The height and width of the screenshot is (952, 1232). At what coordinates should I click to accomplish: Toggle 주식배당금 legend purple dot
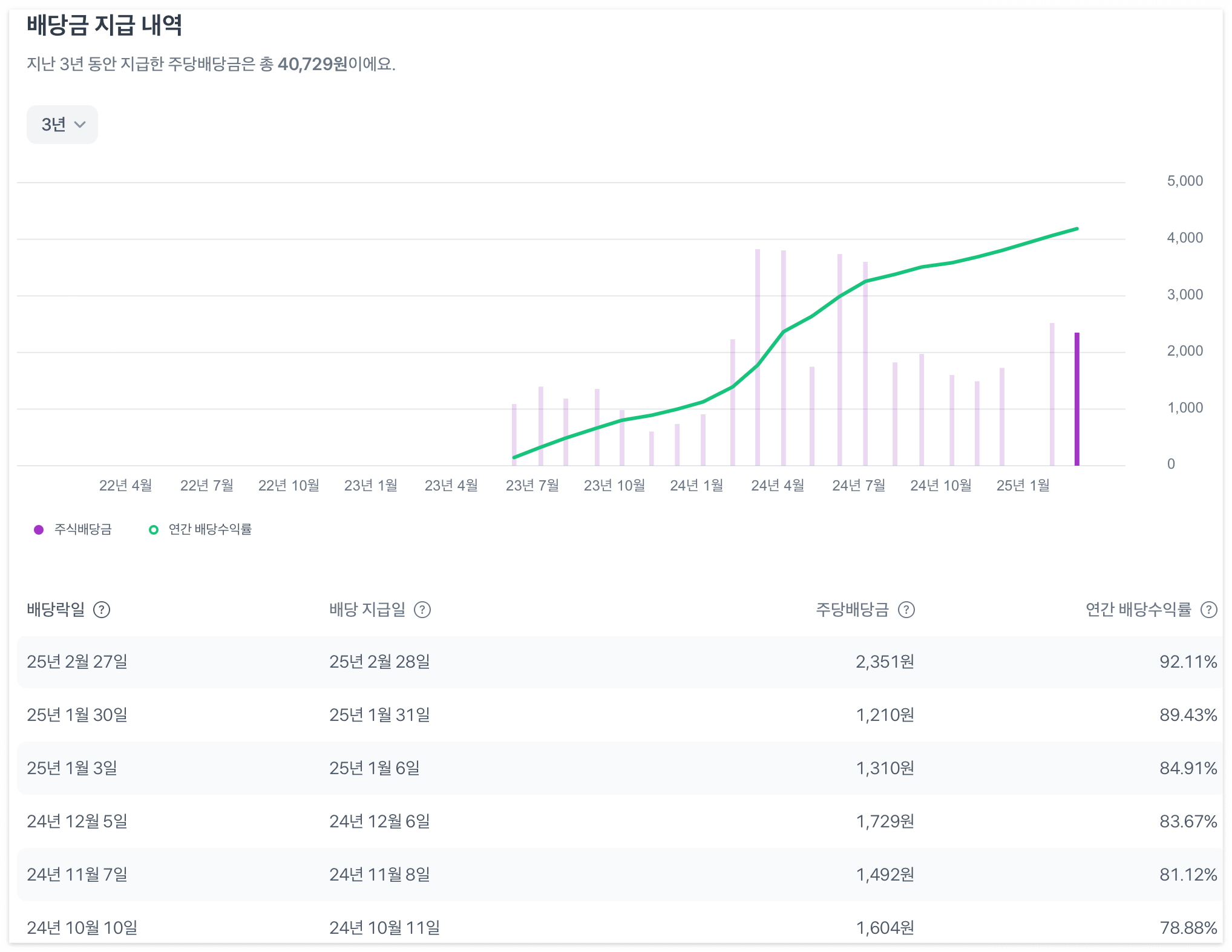coord(39,530)
